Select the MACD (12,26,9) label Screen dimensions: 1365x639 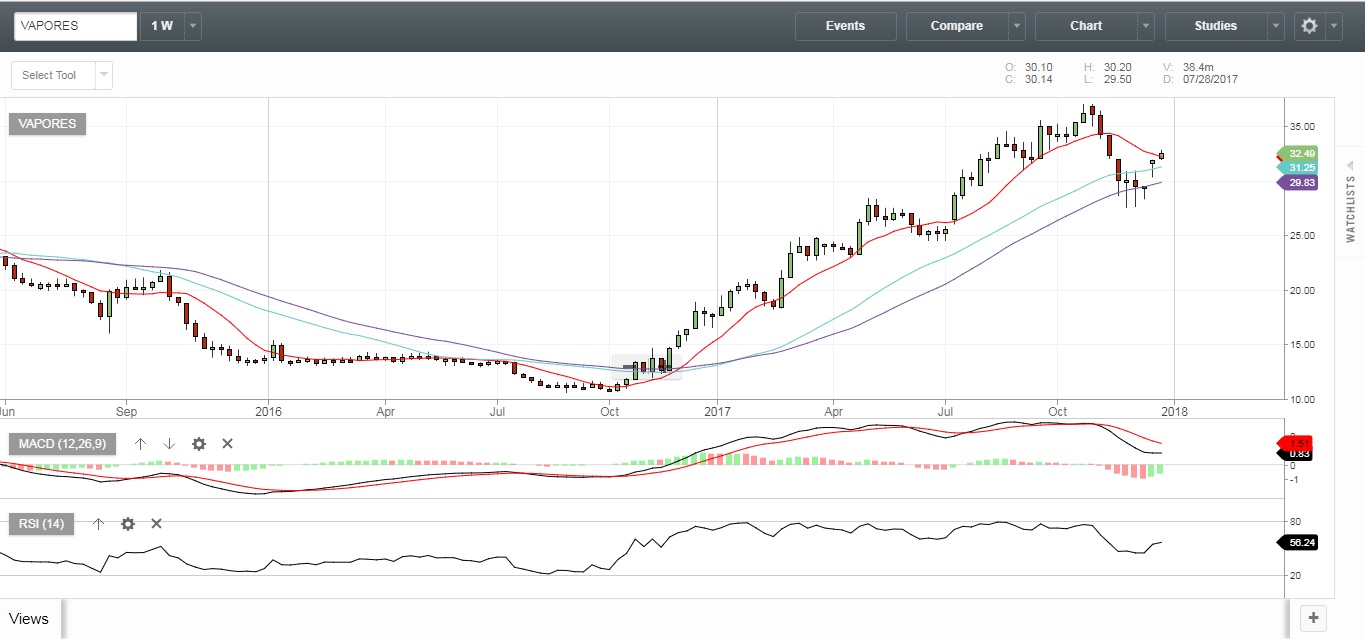[62, 444]
